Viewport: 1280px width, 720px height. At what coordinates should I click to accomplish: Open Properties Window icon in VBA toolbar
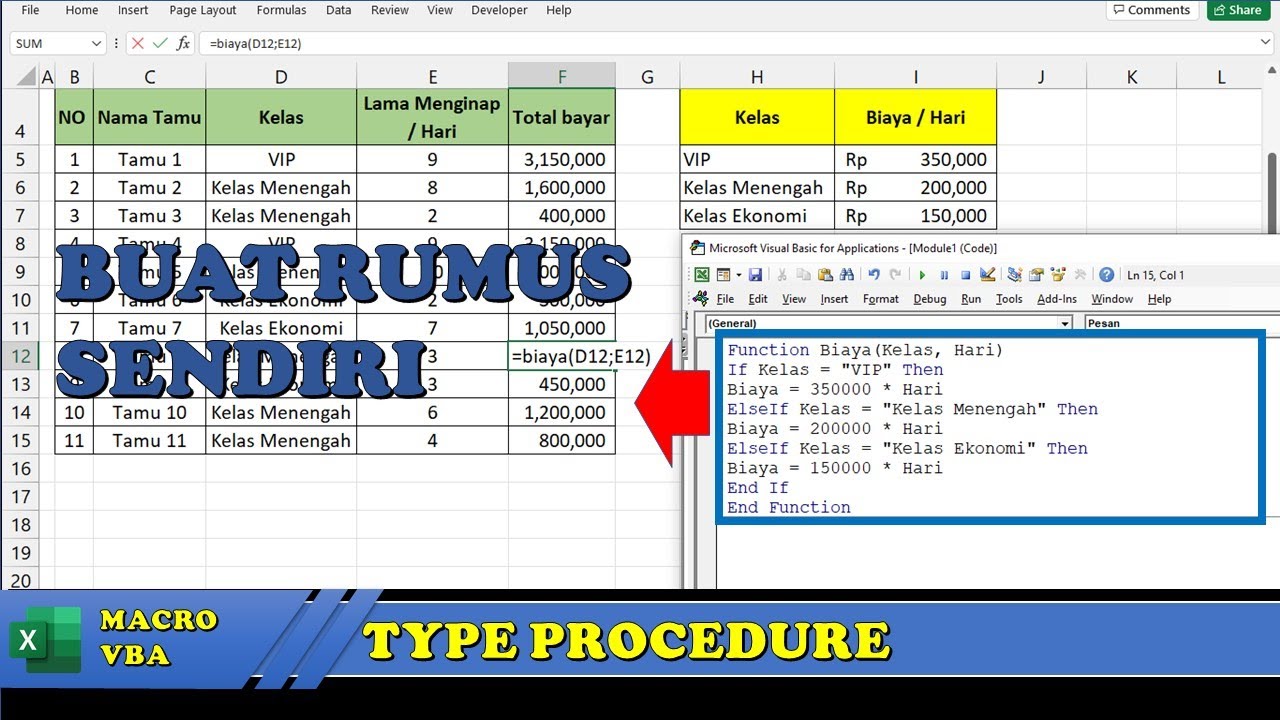click(1036, 275)
